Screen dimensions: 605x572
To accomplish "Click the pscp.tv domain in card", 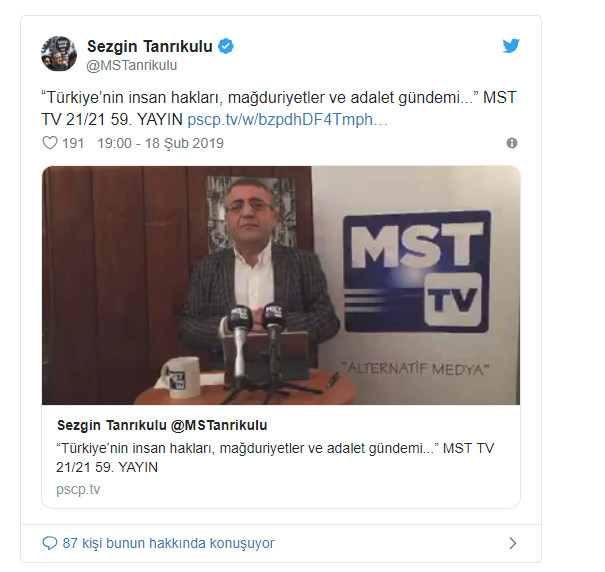I will click(78, 489).
